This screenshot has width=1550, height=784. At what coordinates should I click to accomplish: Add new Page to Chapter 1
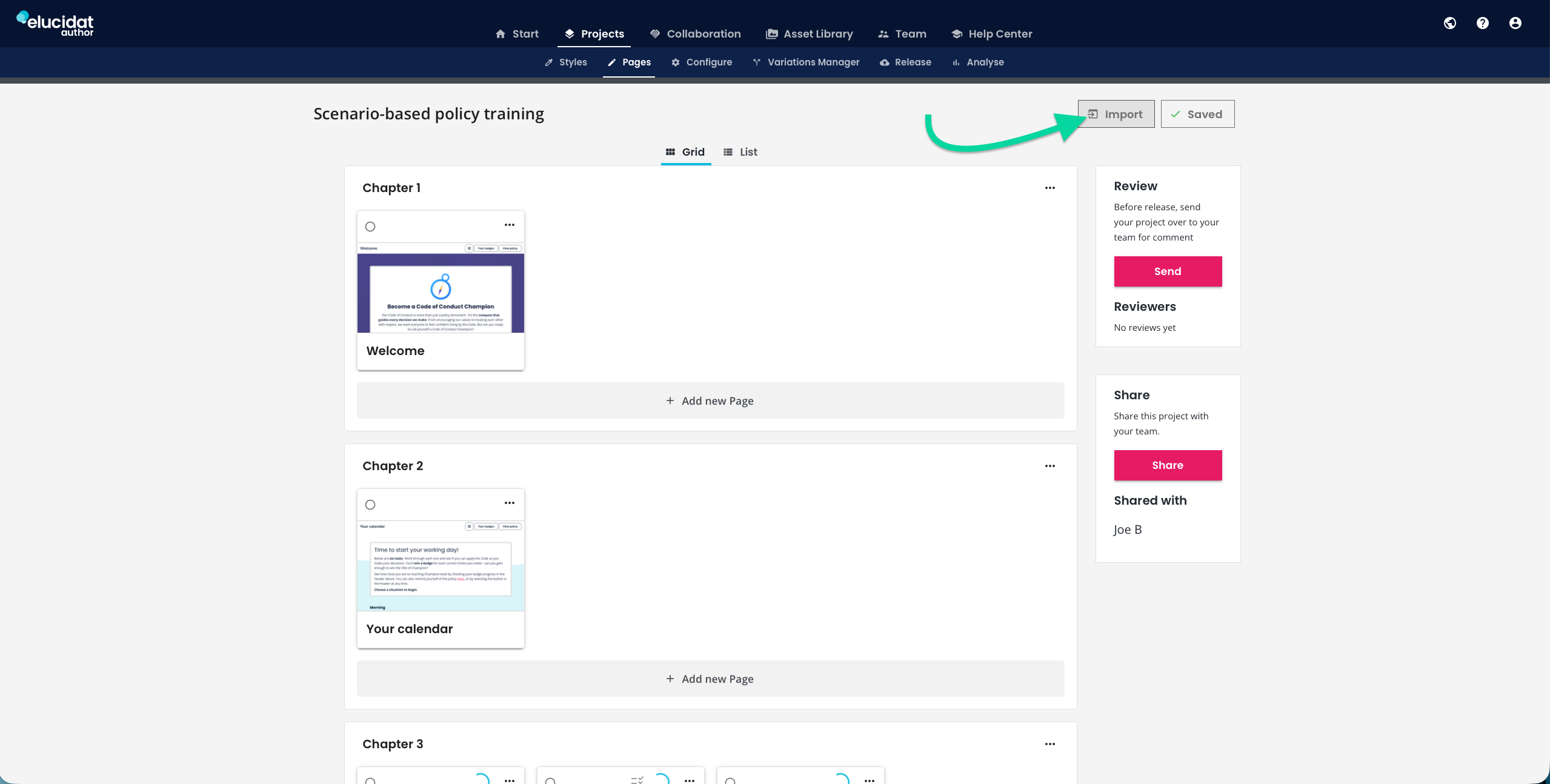point(710,400)
